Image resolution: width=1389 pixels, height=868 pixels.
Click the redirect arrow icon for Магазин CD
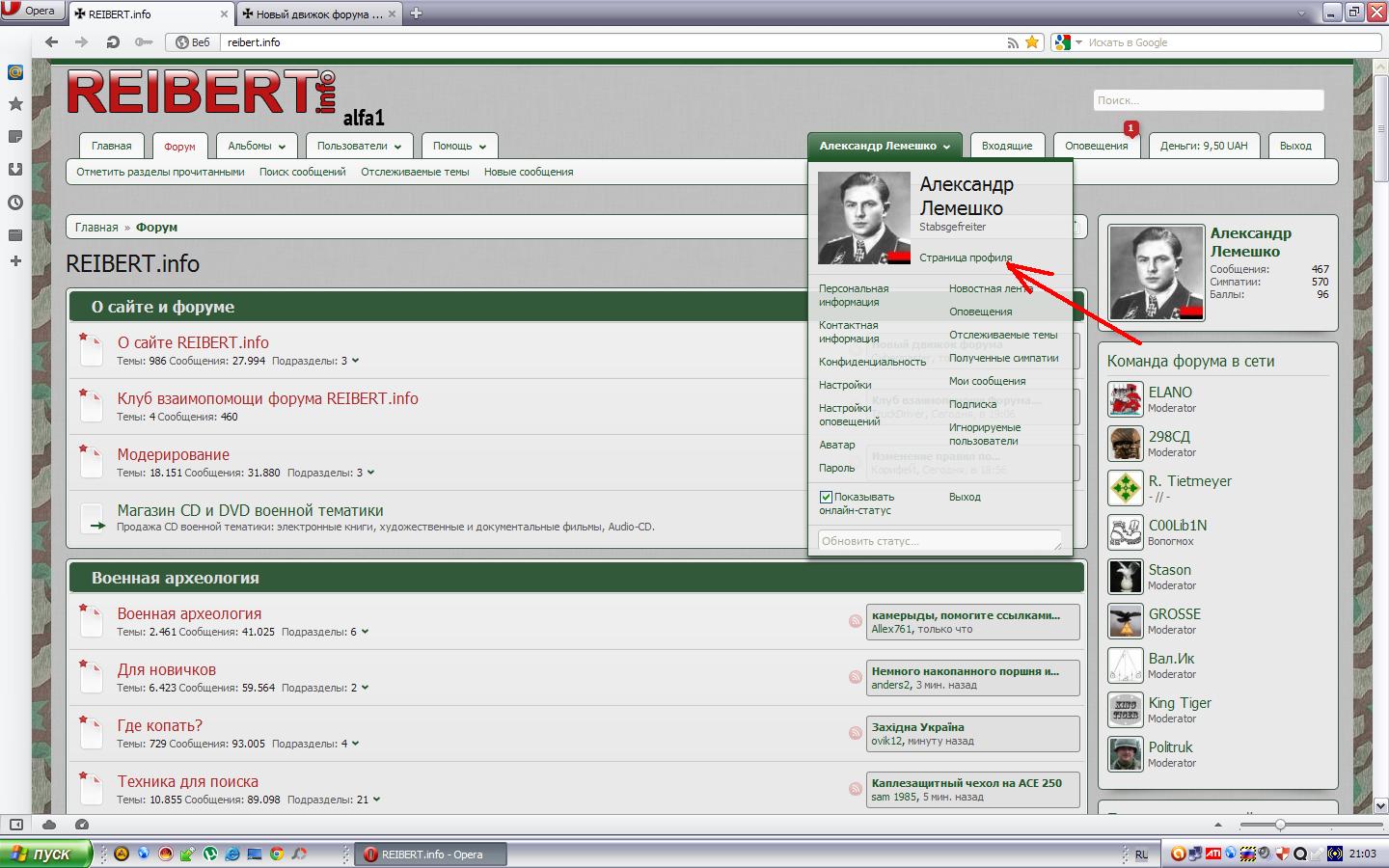pyautogui.click(x=93, y=519)
